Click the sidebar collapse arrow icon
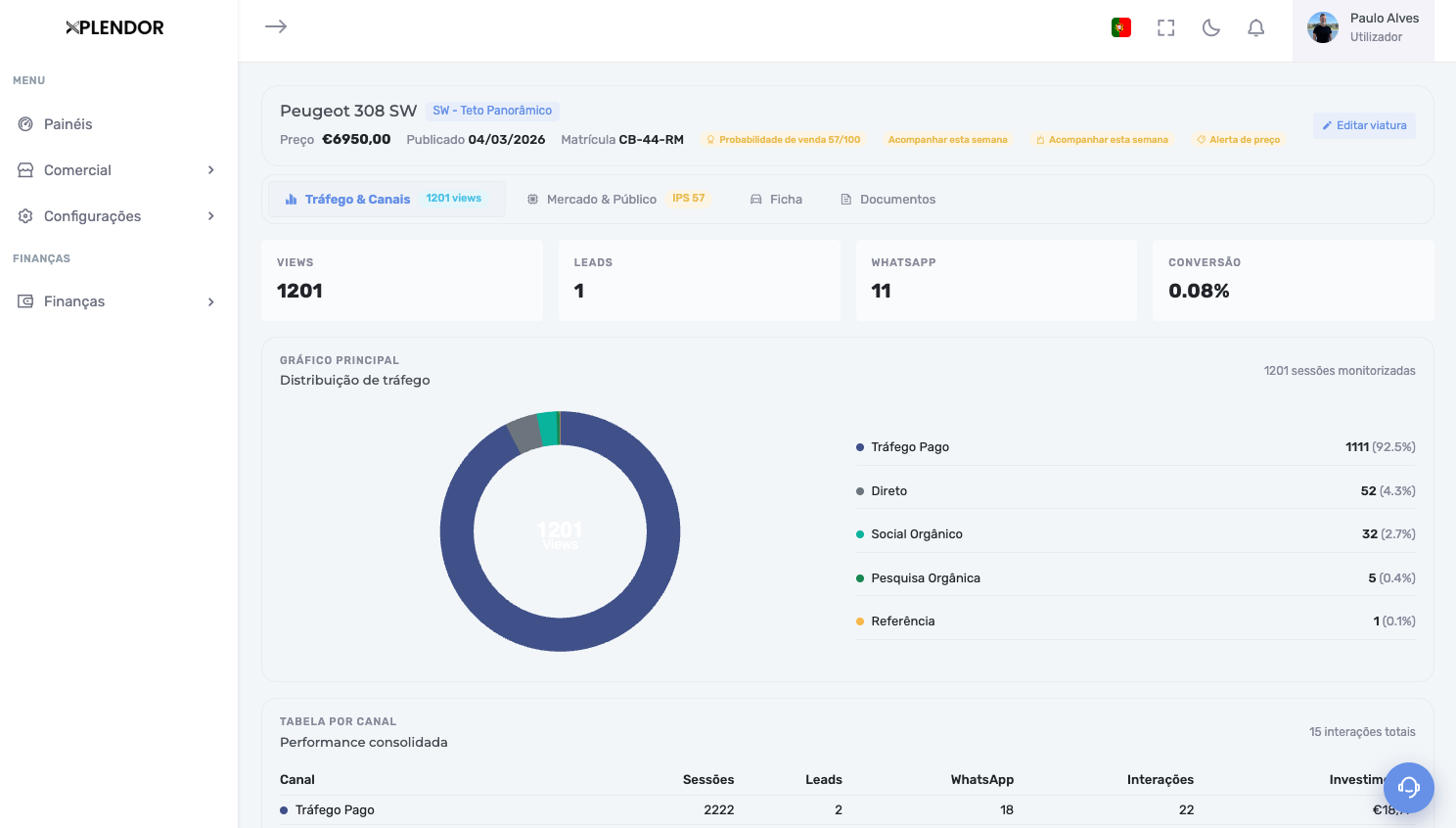 [x=276, y=26]
